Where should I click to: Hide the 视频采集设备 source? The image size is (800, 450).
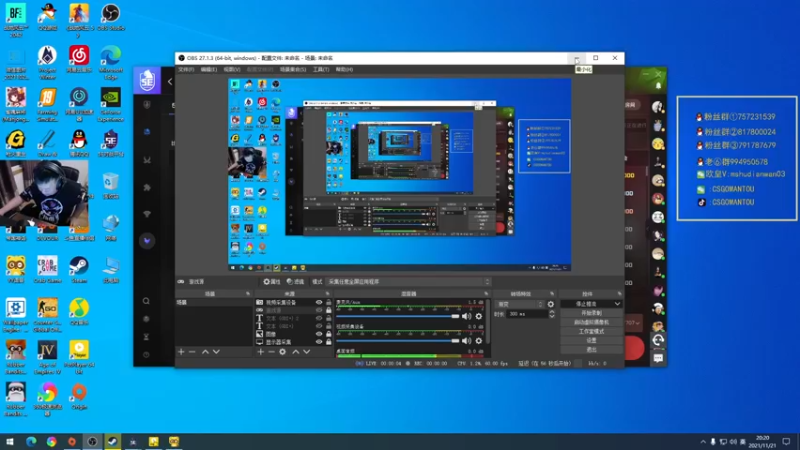tap(319, 303)
